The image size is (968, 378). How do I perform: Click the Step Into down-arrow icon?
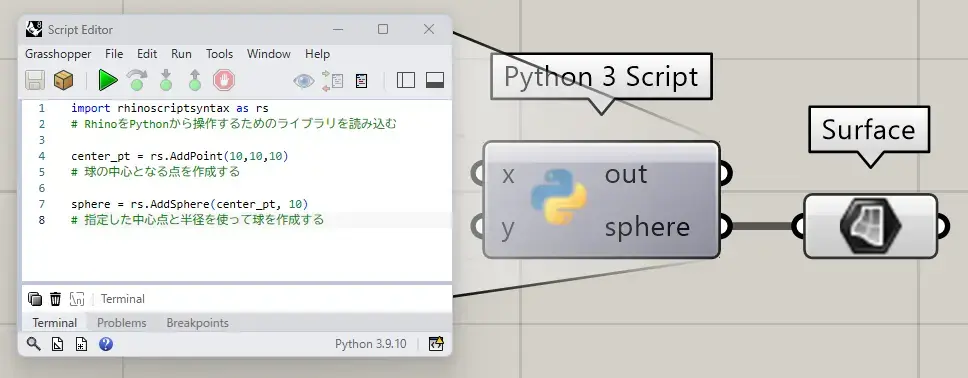165,80
